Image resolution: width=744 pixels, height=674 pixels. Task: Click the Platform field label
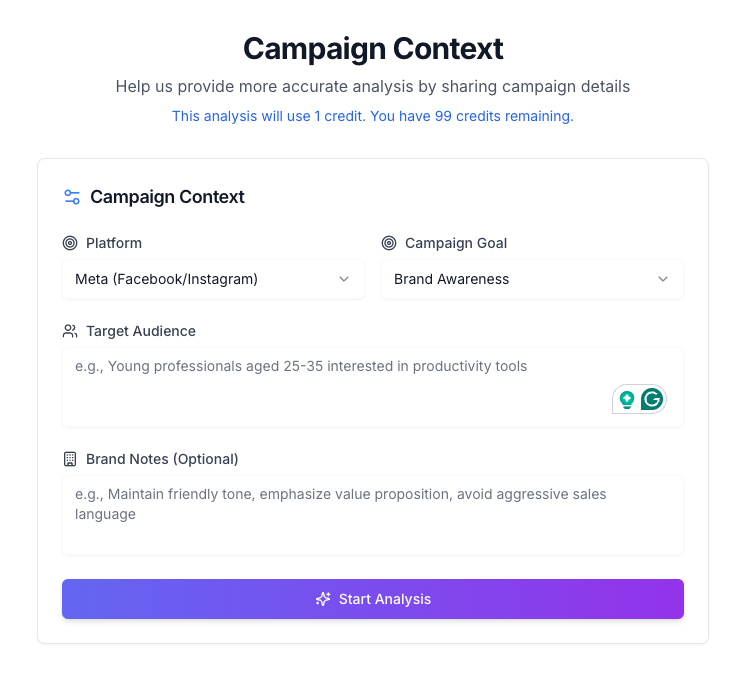114,243
